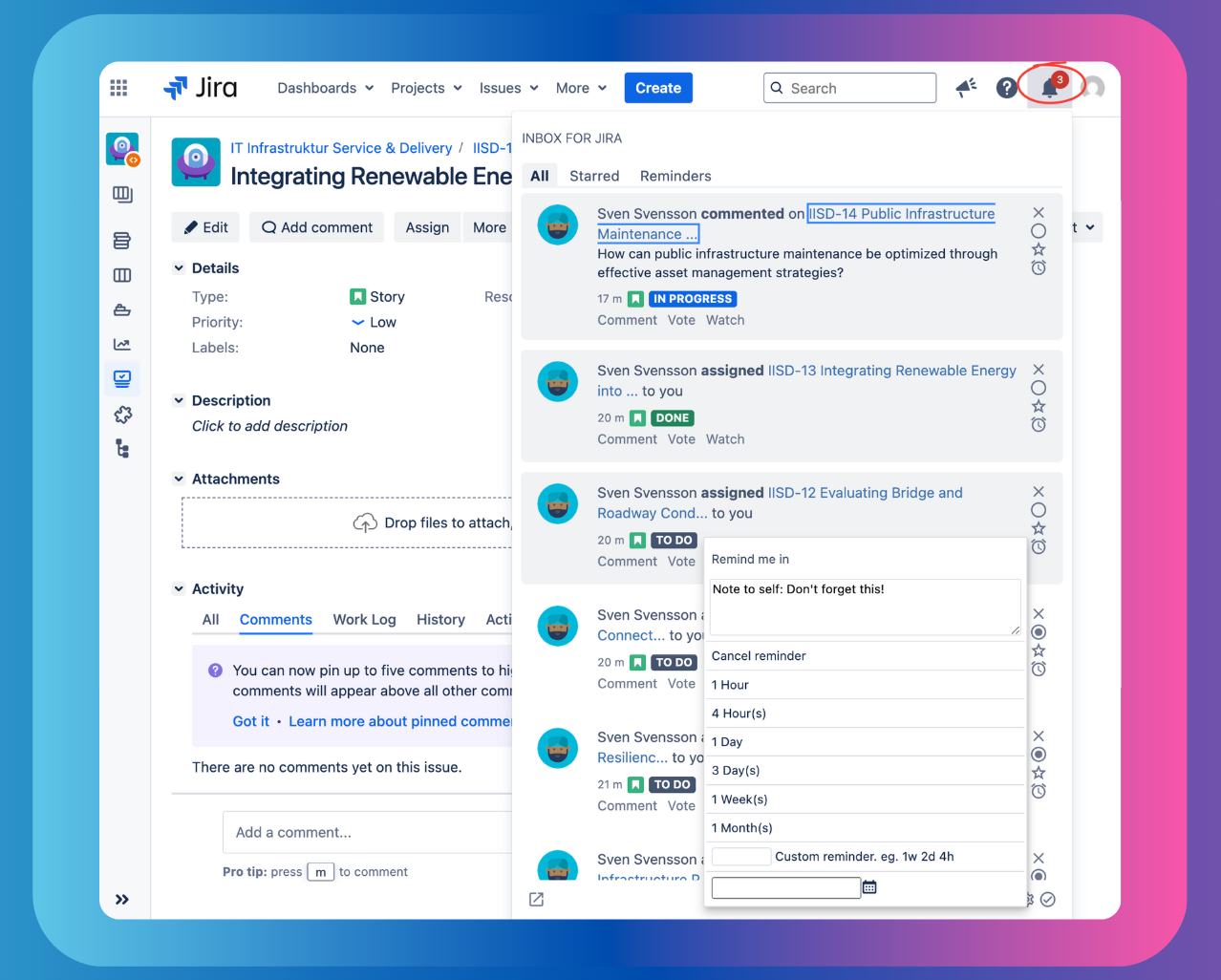The height and width of the screenshot is (980, 1221).
Task: Click the Jira logo
Action: point(201,88)
